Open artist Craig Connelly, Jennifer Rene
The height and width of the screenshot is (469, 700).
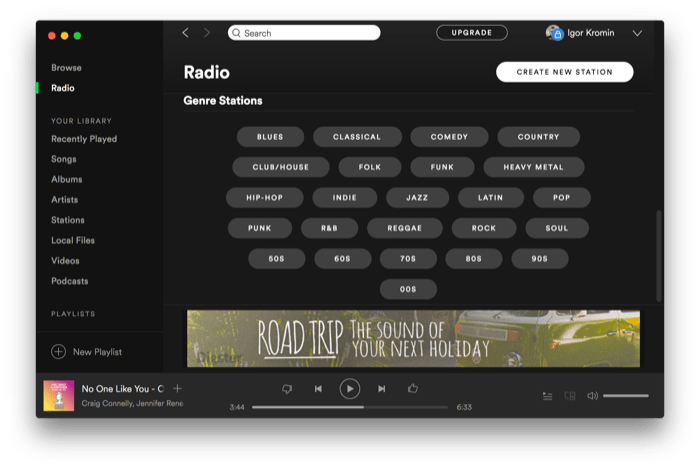[x=132, y=403]
